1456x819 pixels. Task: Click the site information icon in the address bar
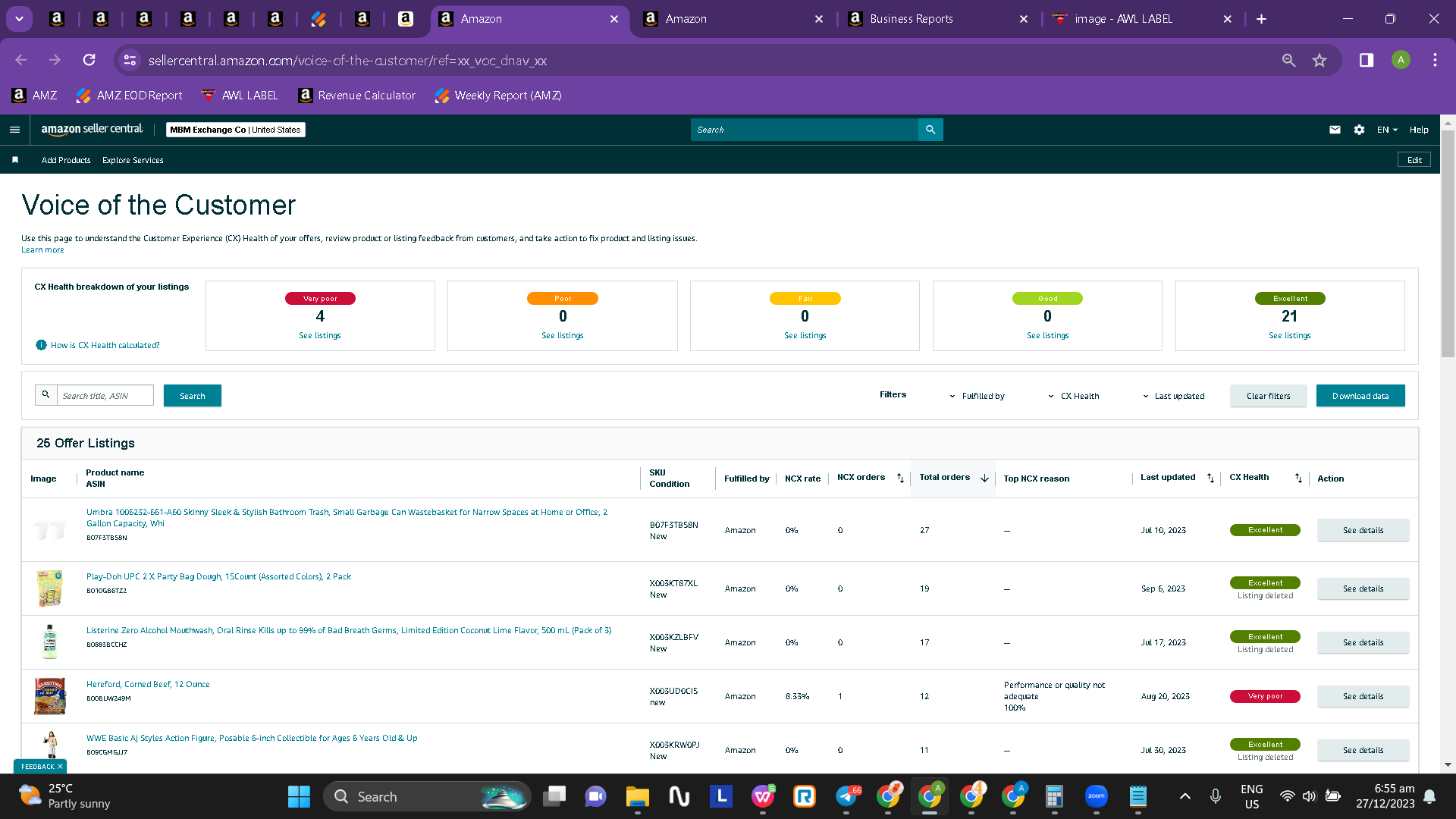[130, 60]
